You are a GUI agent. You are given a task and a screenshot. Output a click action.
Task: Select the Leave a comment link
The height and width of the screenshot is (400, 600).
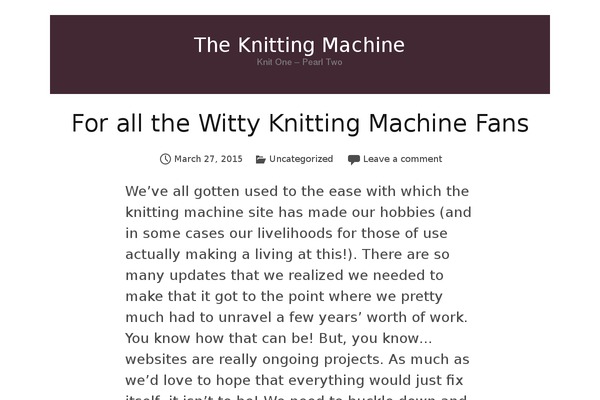pos(402,159)
